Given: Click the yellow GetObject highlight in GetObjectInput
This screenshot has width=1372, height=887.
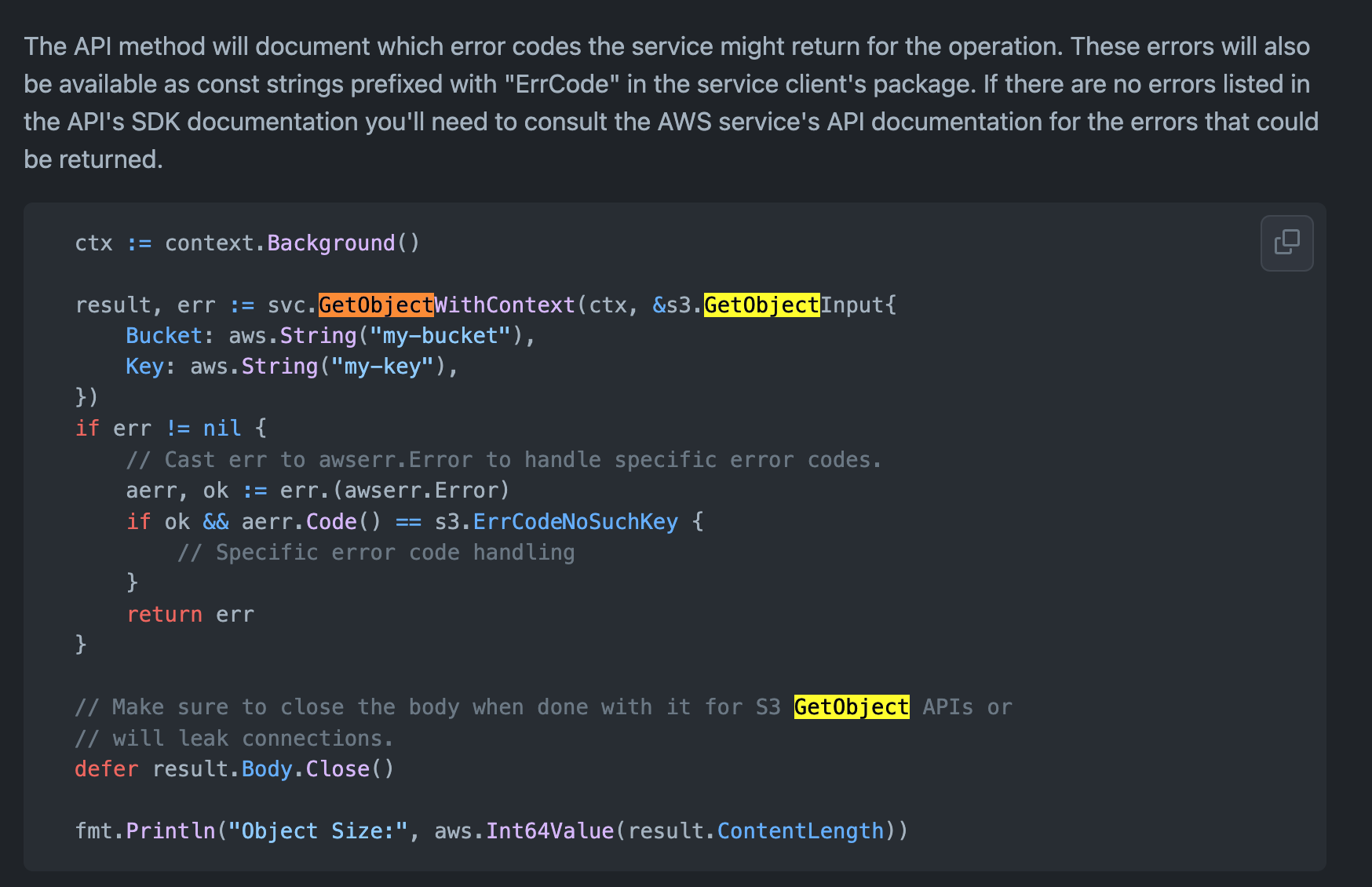Looking at the screenshot, I should coord(761,305).
